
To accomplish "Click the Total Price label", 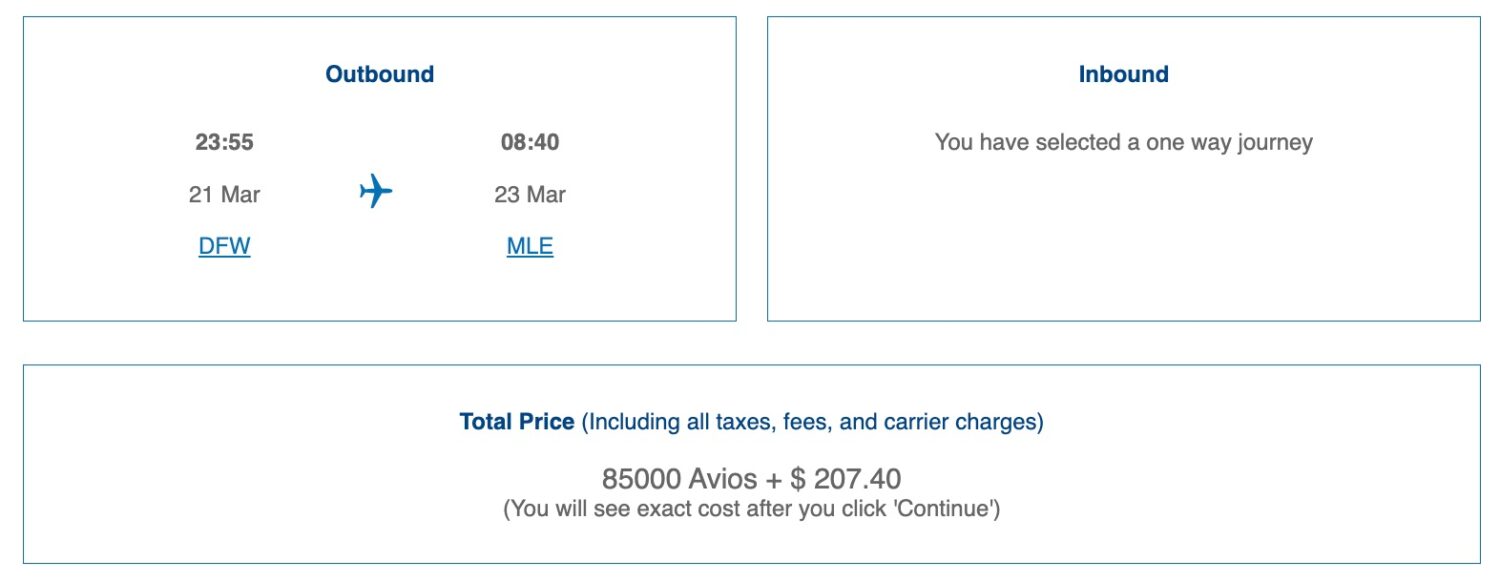I will [516, 421].
